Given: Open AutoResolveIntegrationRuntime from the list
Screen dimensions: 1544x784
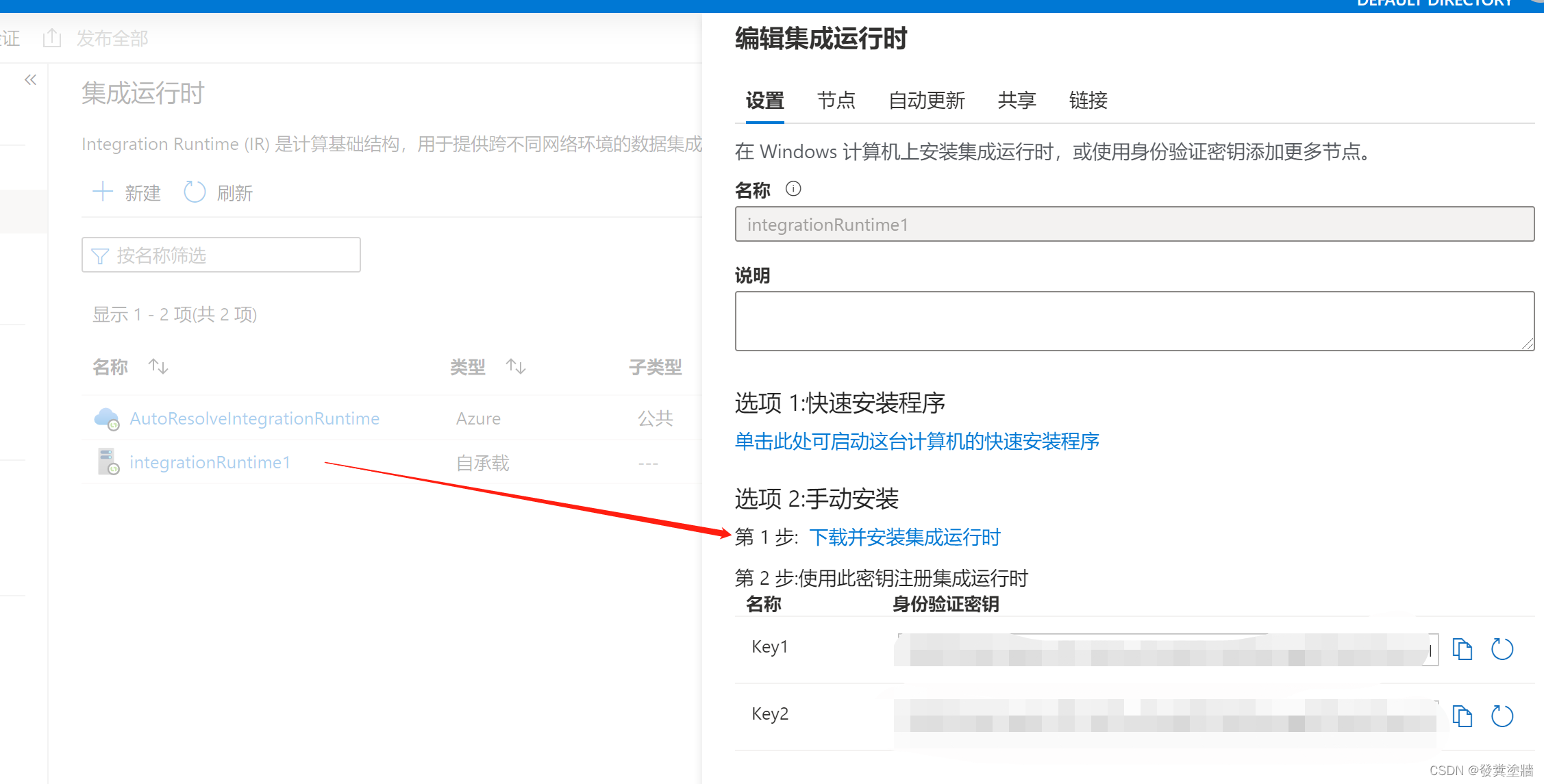Looking at the screenshot, I should (254, 418).
